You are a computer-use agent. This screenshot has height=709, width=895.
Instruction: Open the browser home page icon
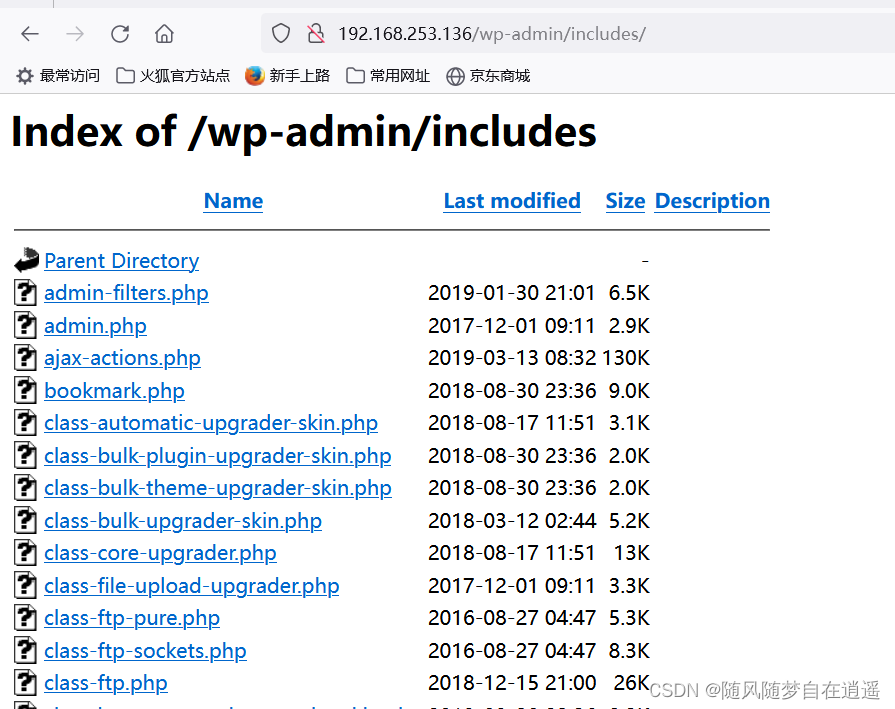[x=164, y=34]
